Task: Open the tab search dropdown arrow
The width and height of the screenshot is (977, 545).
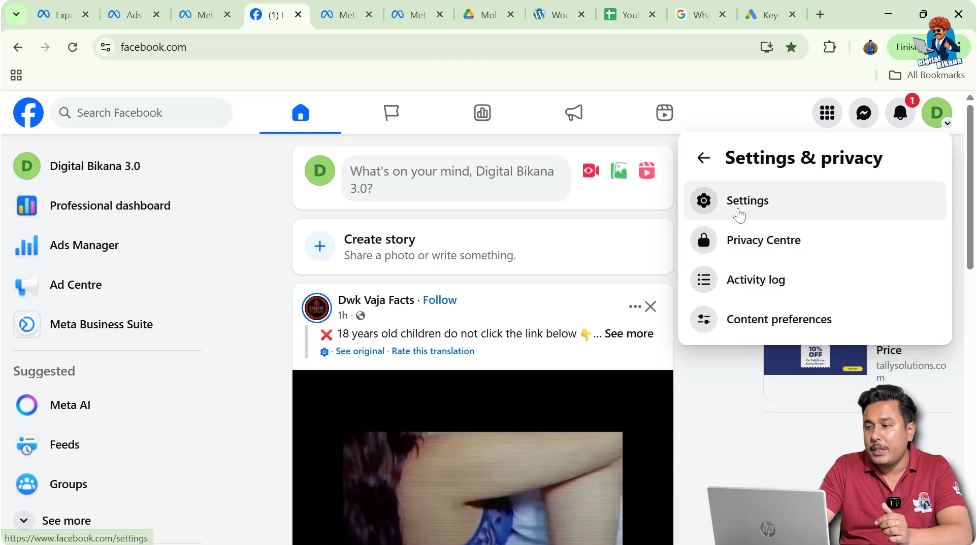Action: coord(16,14)
